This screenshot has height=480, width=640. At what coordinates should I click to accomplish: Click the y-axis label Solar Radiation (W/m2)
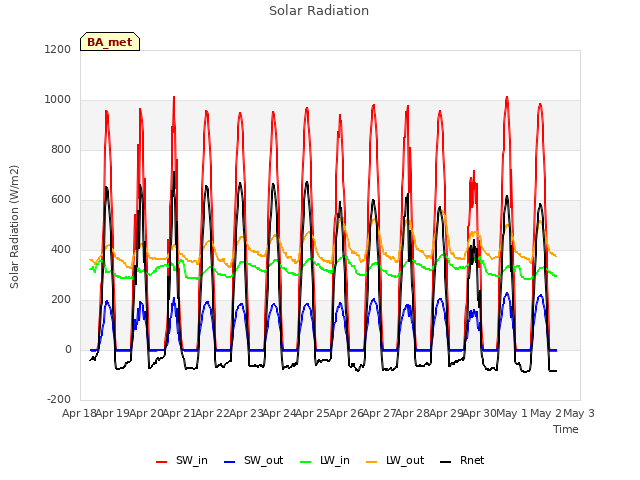pos(14,227)
